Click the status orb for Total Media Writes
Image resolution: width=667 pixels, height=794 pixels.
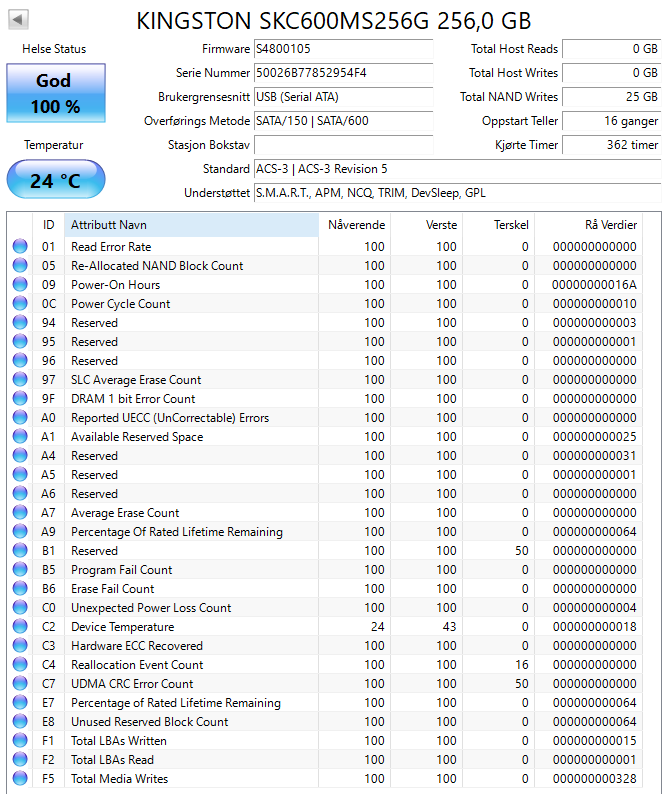point(20,778)
